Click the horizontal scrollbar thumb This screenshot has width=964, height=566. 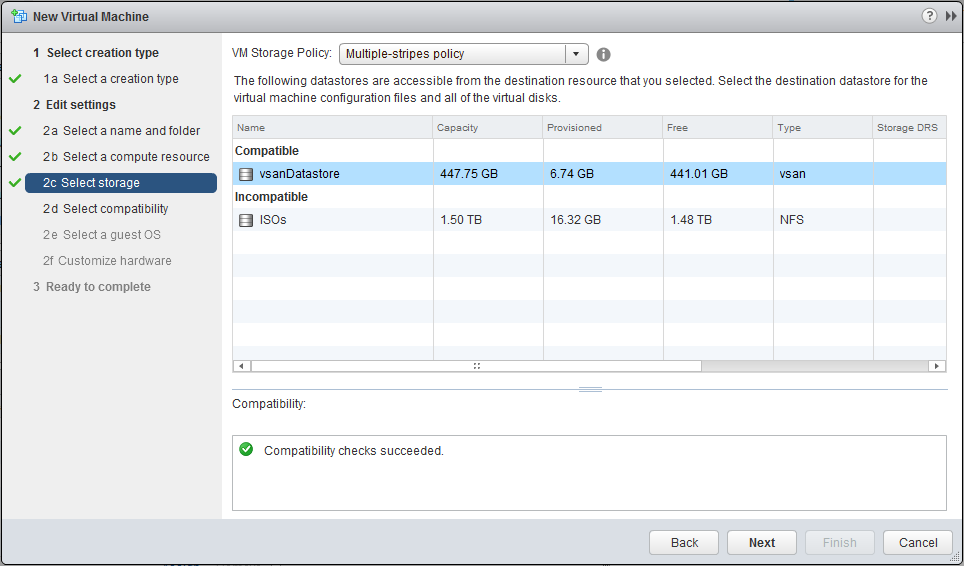point(476,366)
